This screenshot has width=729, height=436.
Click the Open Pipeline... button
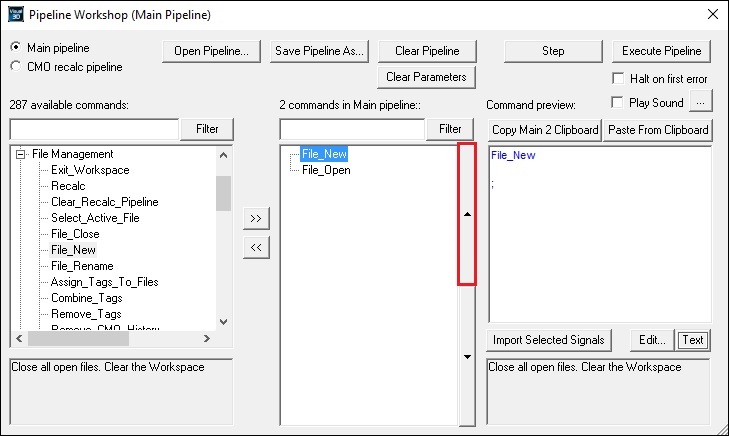[212, 51]
